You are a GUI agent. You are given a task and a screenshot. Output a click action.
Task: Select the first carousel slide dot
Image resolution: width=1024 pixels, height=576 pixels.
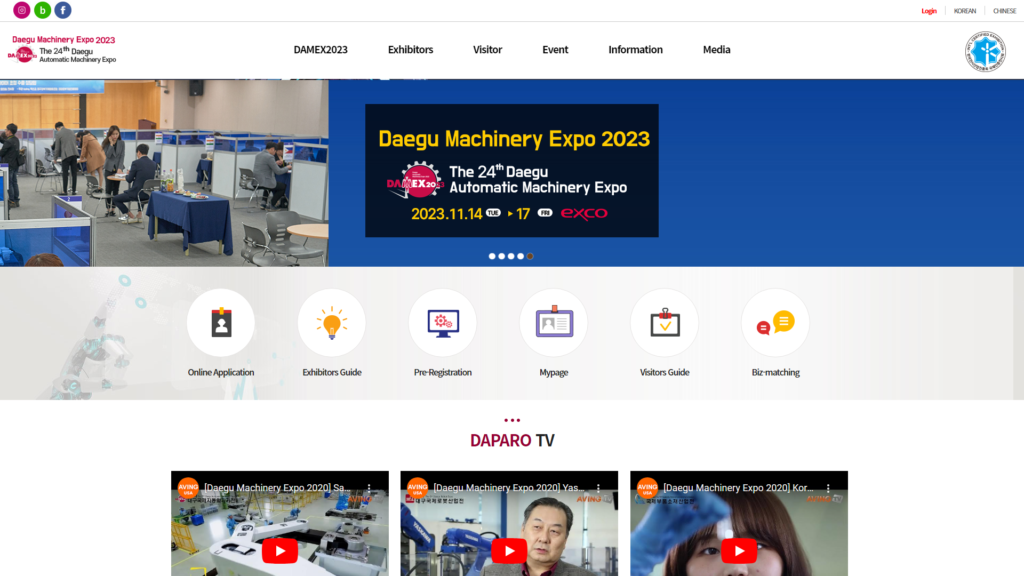(x=492, y=256)
